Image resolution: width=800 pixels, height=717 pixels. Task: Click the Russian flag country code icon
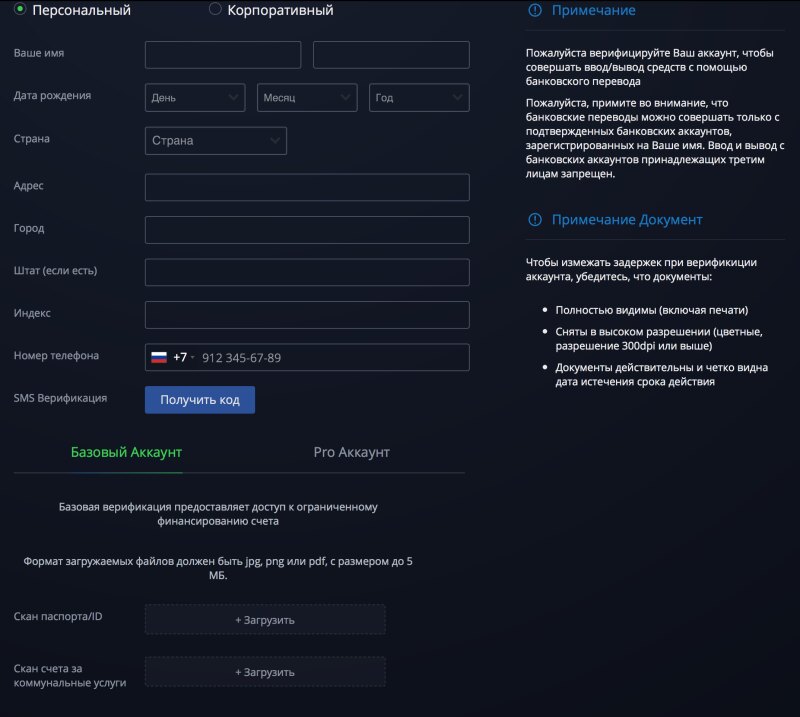point(159,357)
